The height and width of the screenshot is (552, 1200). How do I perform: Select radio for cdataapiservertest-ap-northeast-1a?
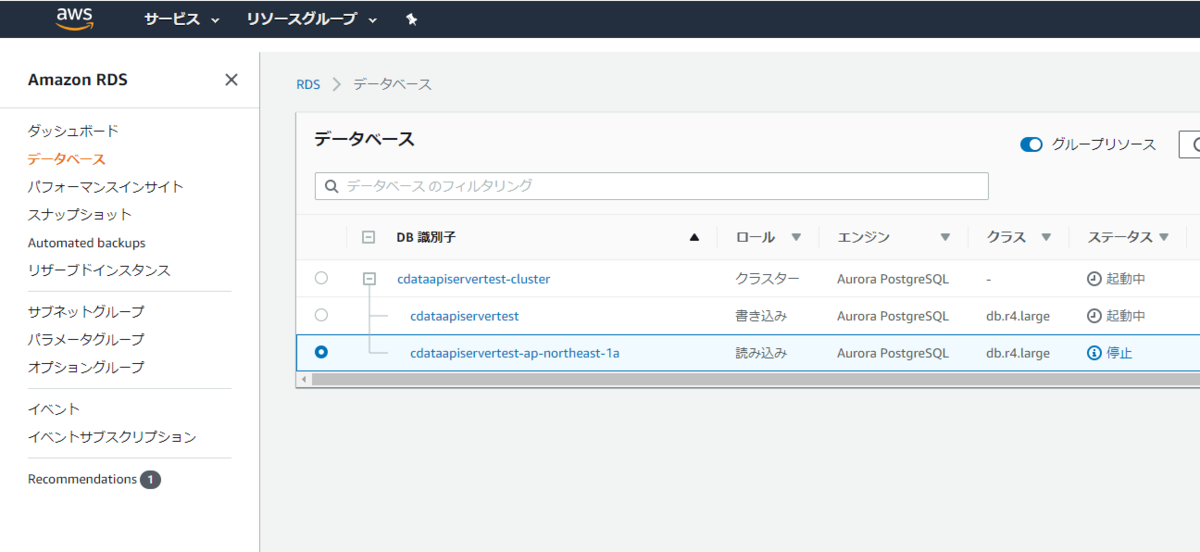321,352
